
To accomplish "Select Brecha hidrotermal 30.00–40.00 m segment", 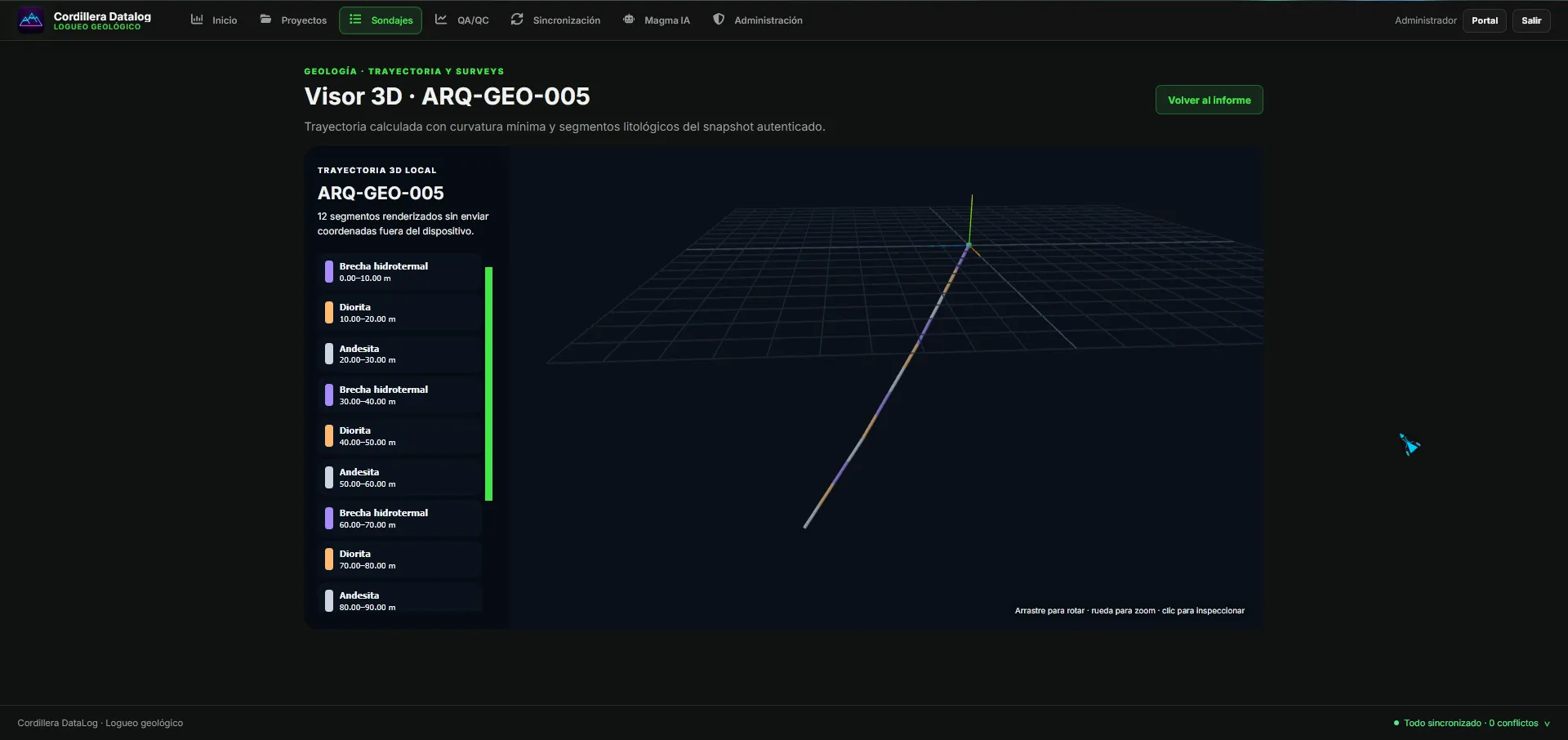I will tap(400, 395).
